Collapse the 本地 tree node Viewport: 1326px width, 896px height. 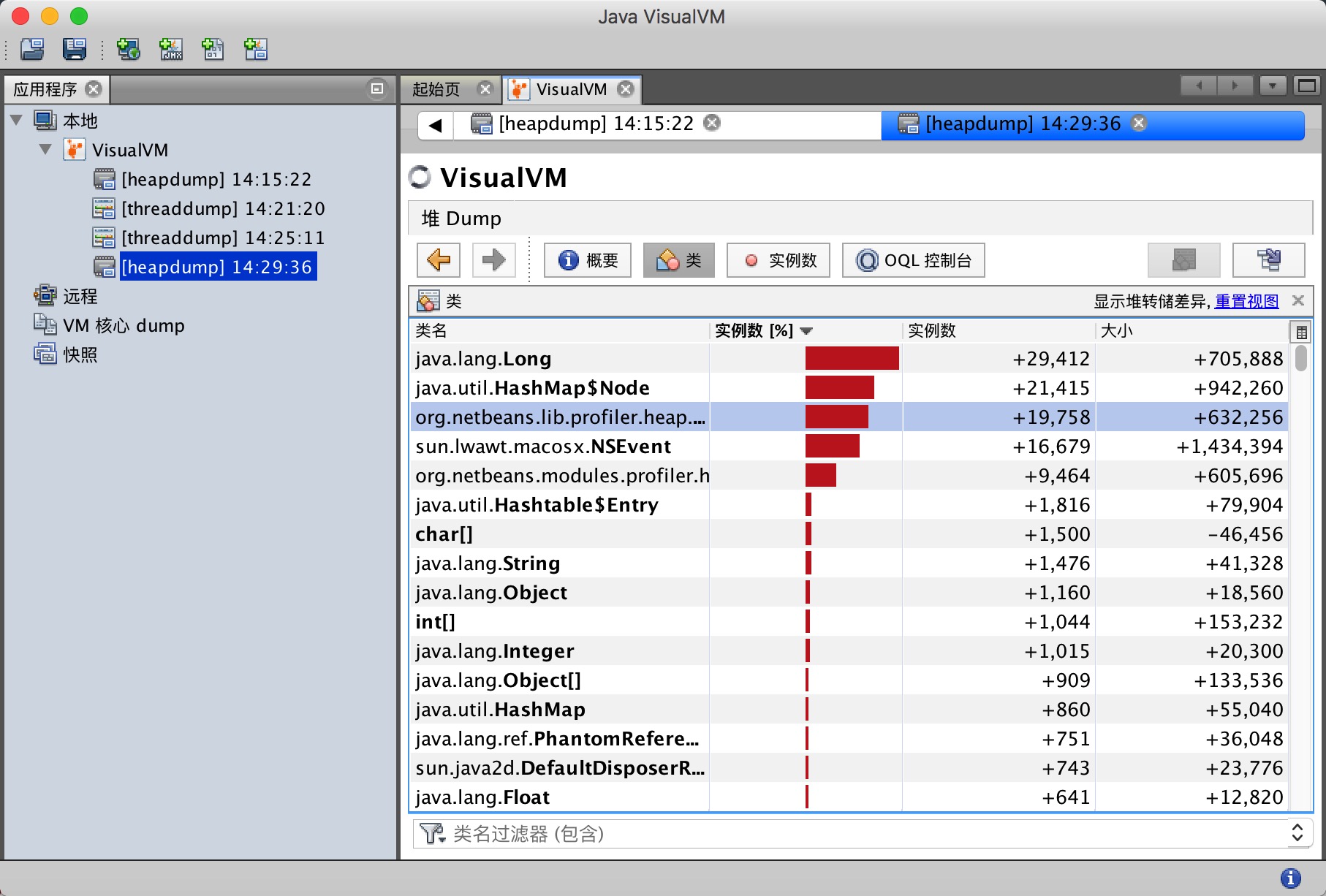coord(16,120)
